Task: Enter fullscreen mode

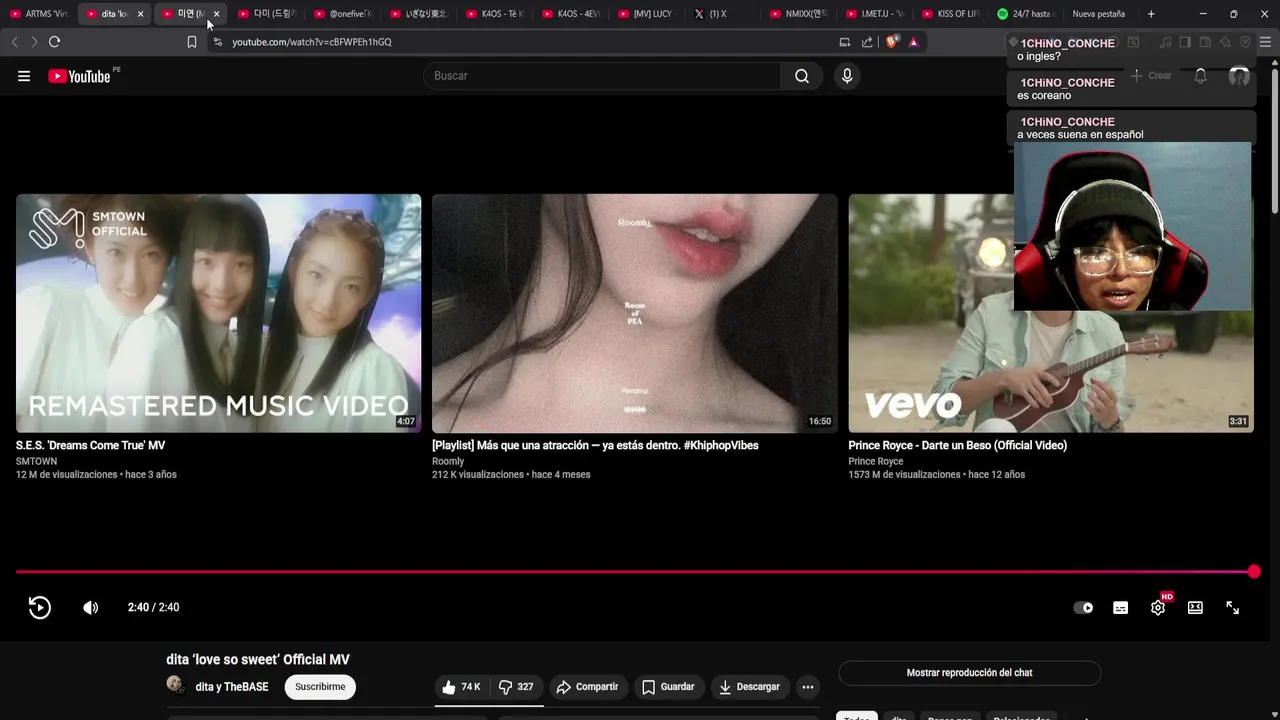Action: click(1232, 607)
